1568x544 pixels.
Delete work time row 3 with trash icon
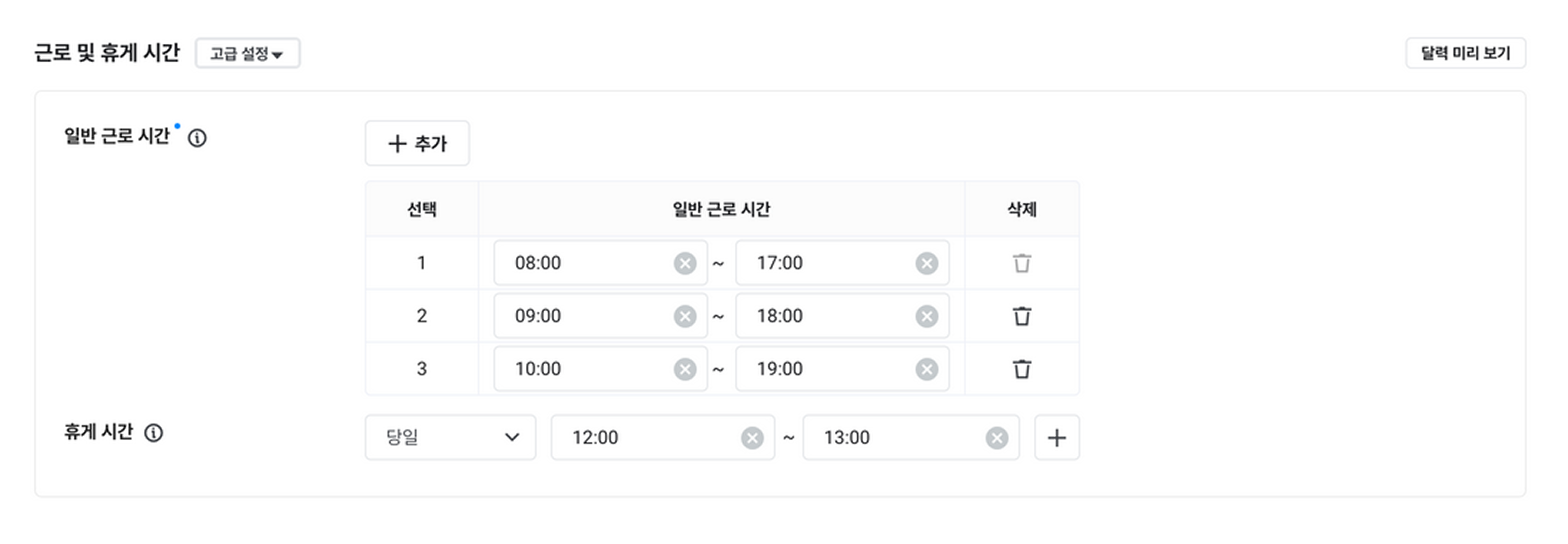point(1021,369)
